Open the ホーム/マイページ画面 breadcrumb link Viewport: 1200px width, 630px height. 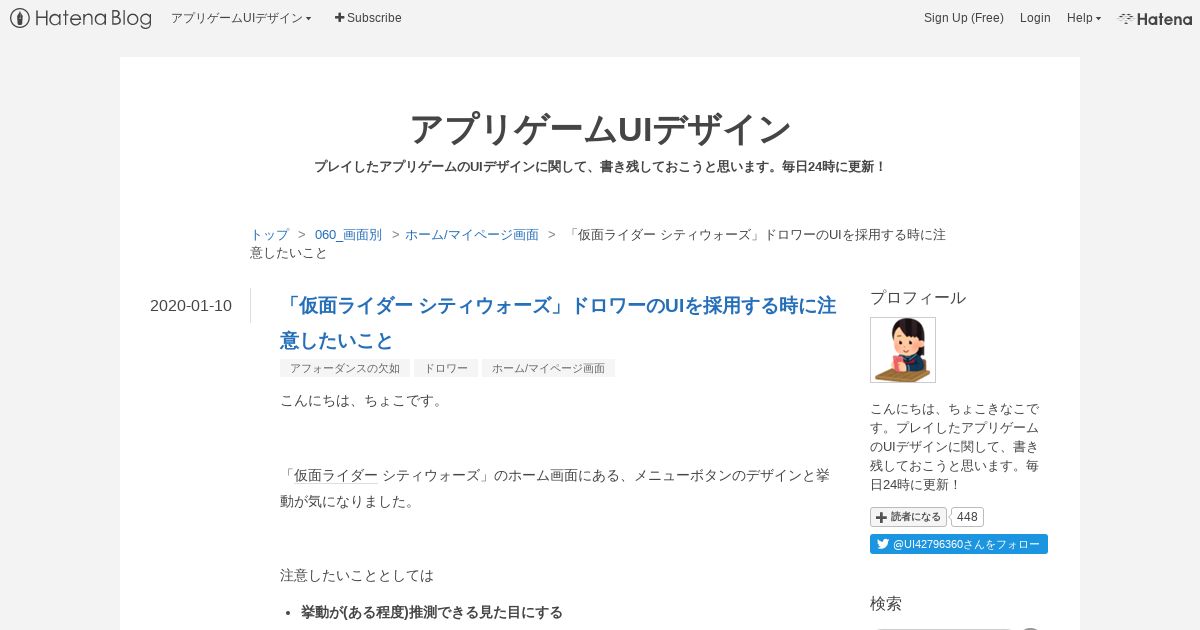tap(472, 235)
